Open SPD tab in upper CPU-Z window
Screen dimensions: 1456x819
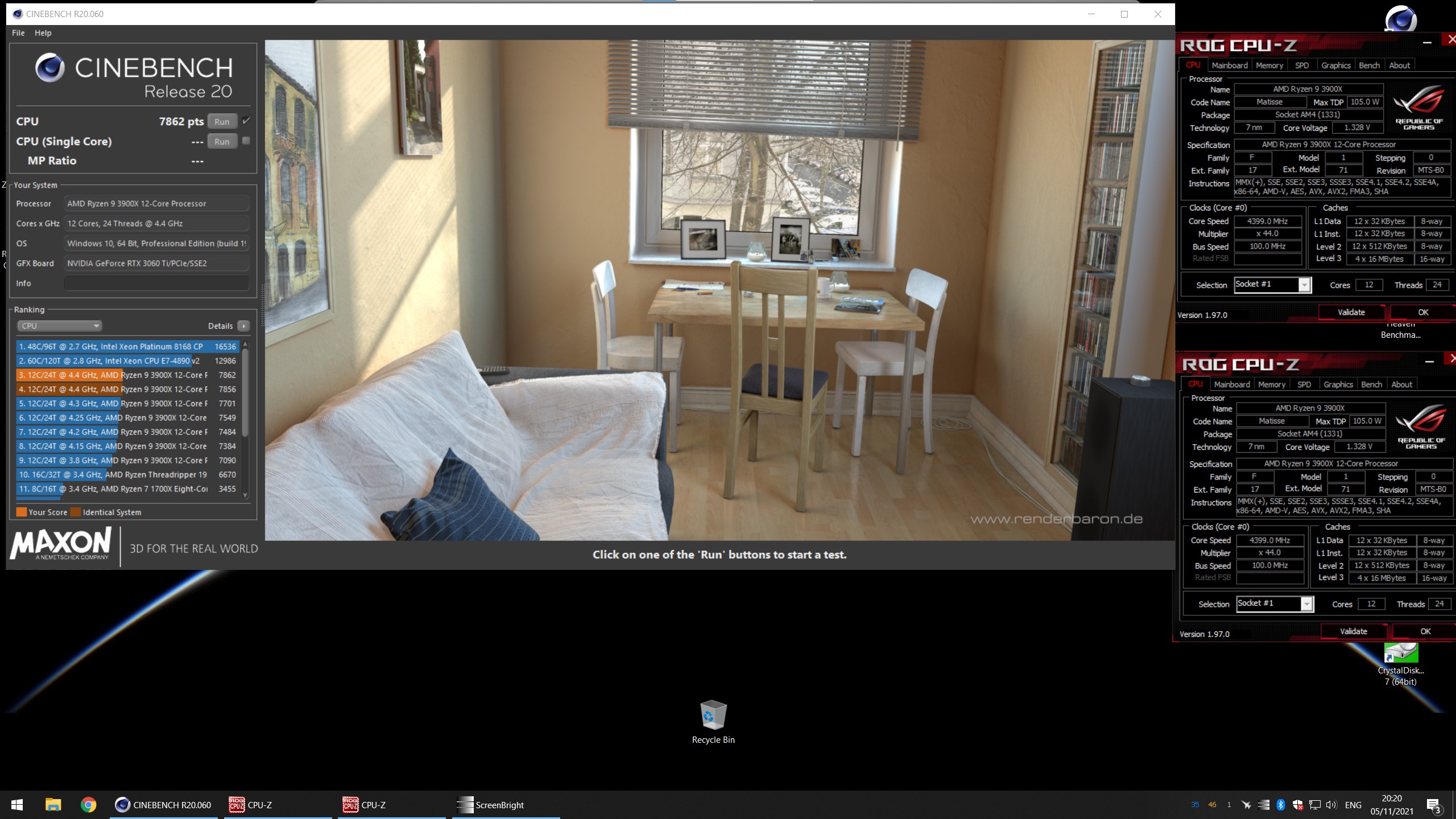pyautogui.click(x=1302, y=65)
